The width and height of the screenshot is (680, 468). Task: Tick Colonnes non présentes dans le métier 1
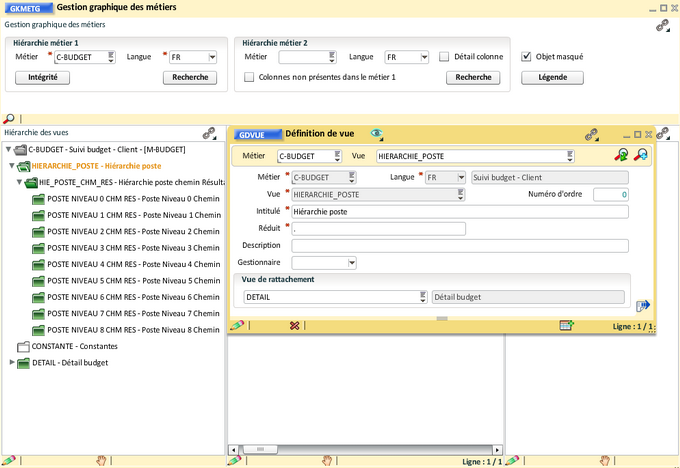(249, 77)
